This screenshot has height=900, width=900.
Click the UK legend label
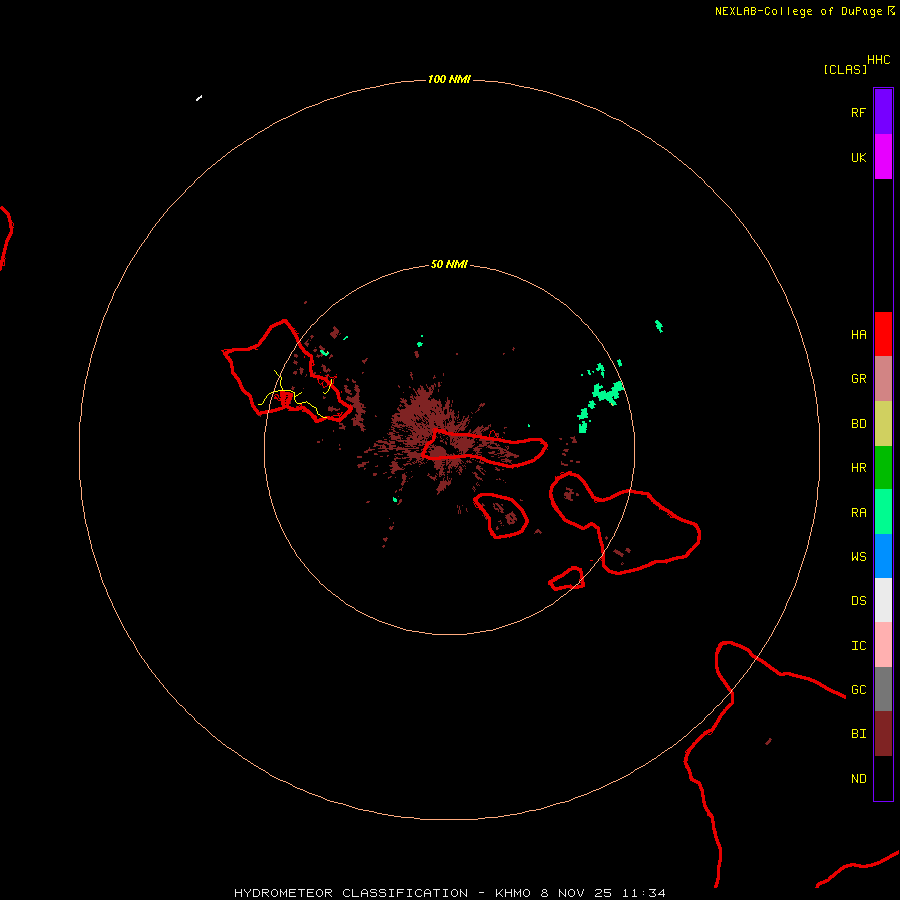coord(858,158)
